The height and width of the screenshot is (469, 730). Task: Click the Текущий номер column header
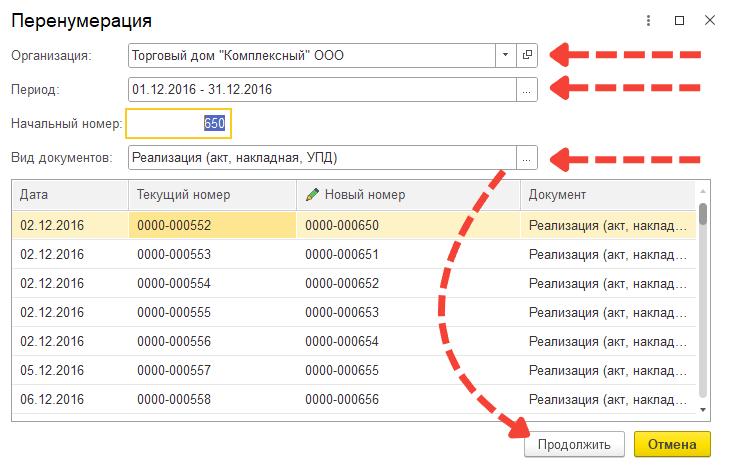[212, 195]
